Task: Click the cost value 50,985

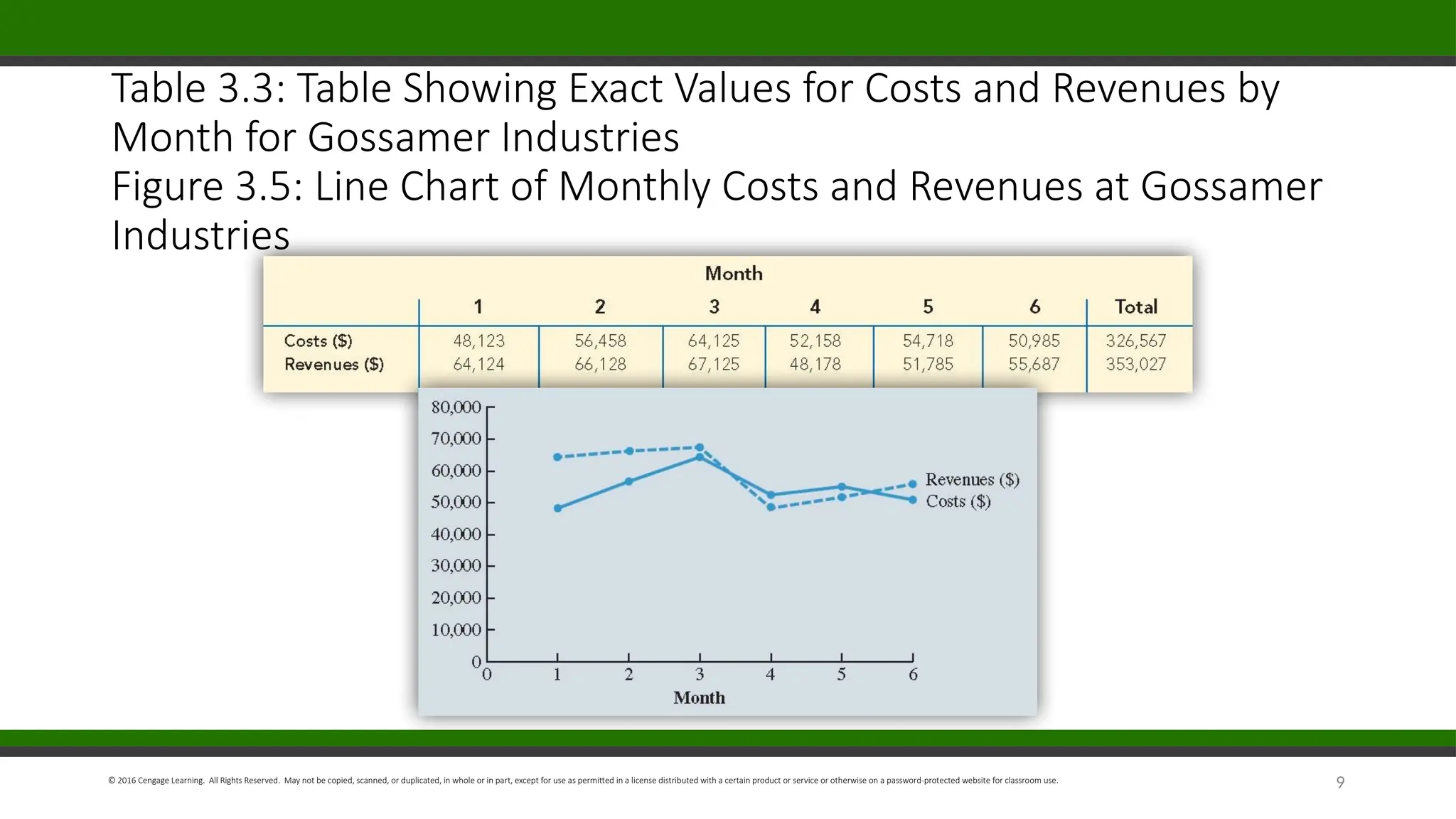Action: click(1034, 341)
